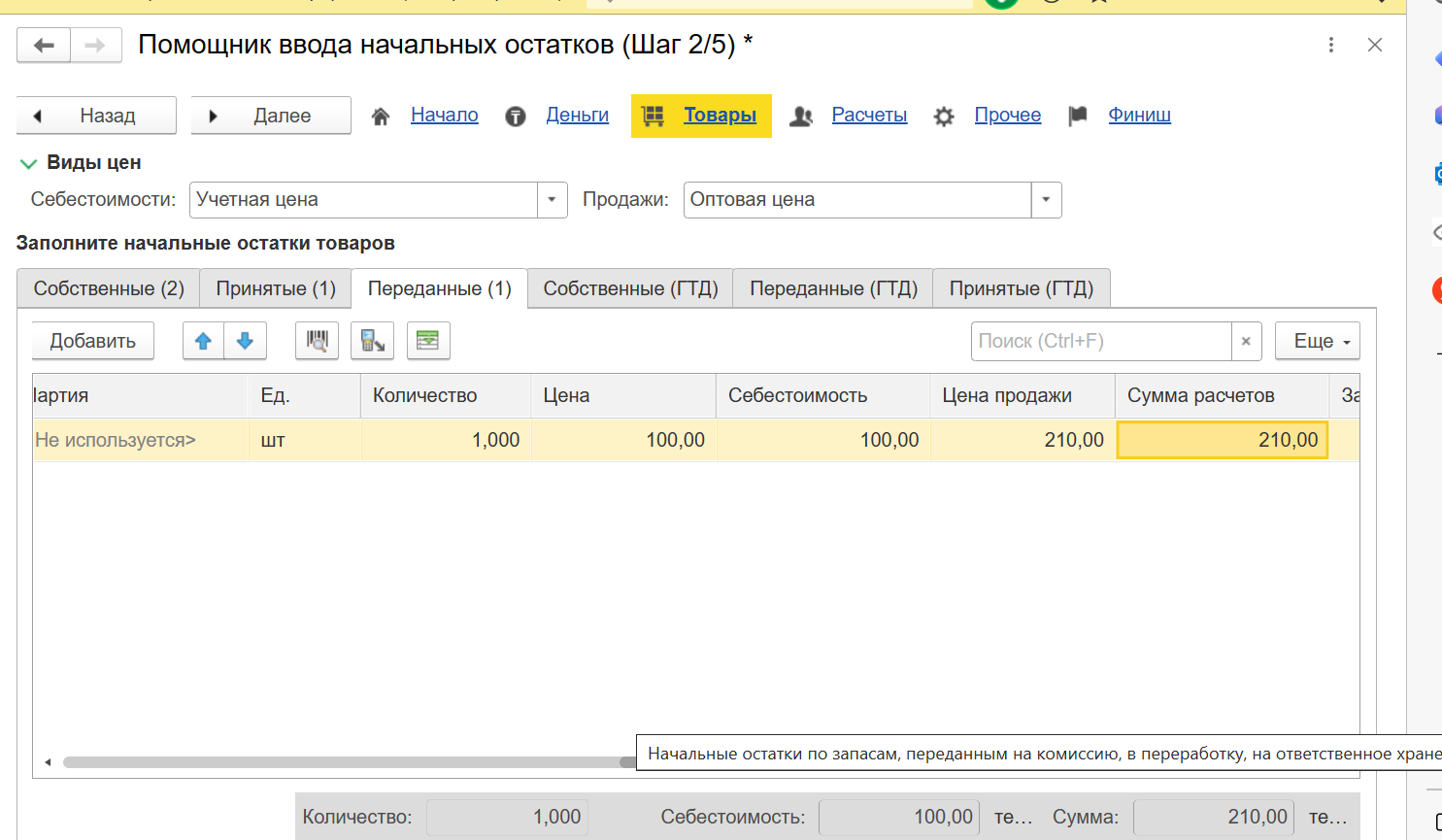
Task: Open the Себестоимости price type dropdown
Action: [552, 200]
